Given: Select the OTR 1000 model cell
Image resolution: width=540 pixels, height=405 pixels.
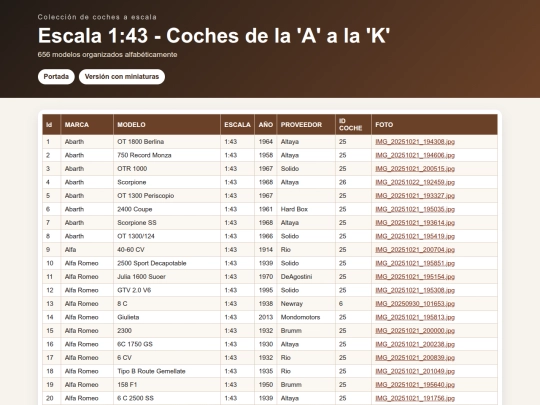Looking at the screenshot, I should [x=167, y=168].
